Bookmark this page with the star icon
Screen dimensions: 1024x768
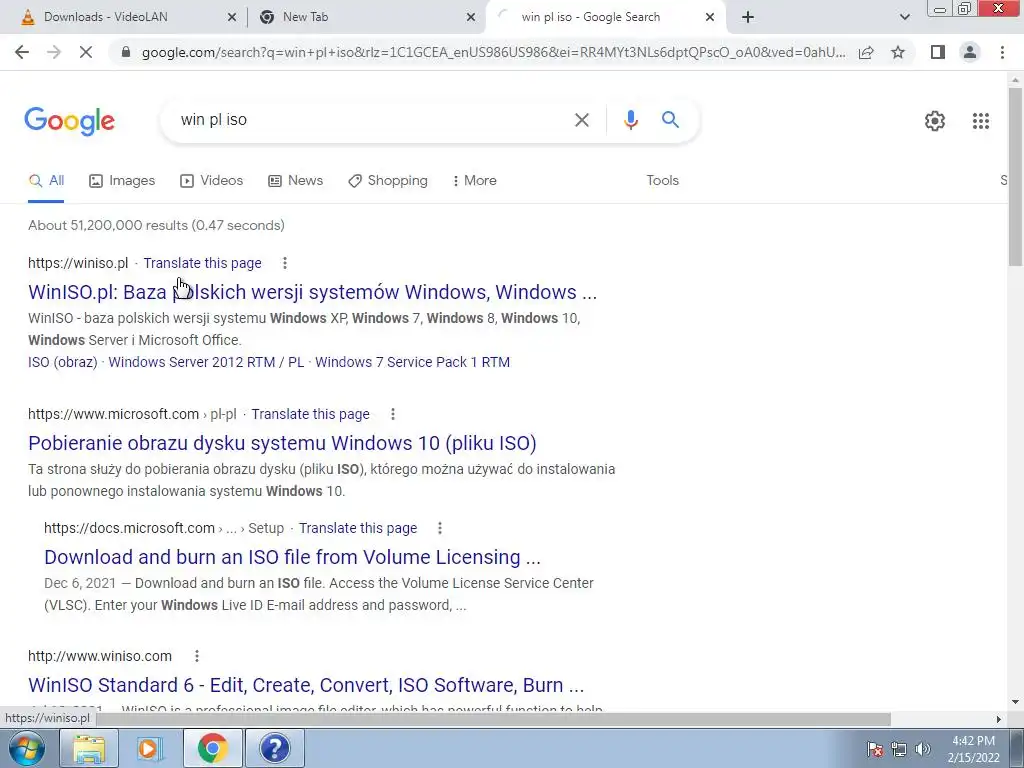898,52
